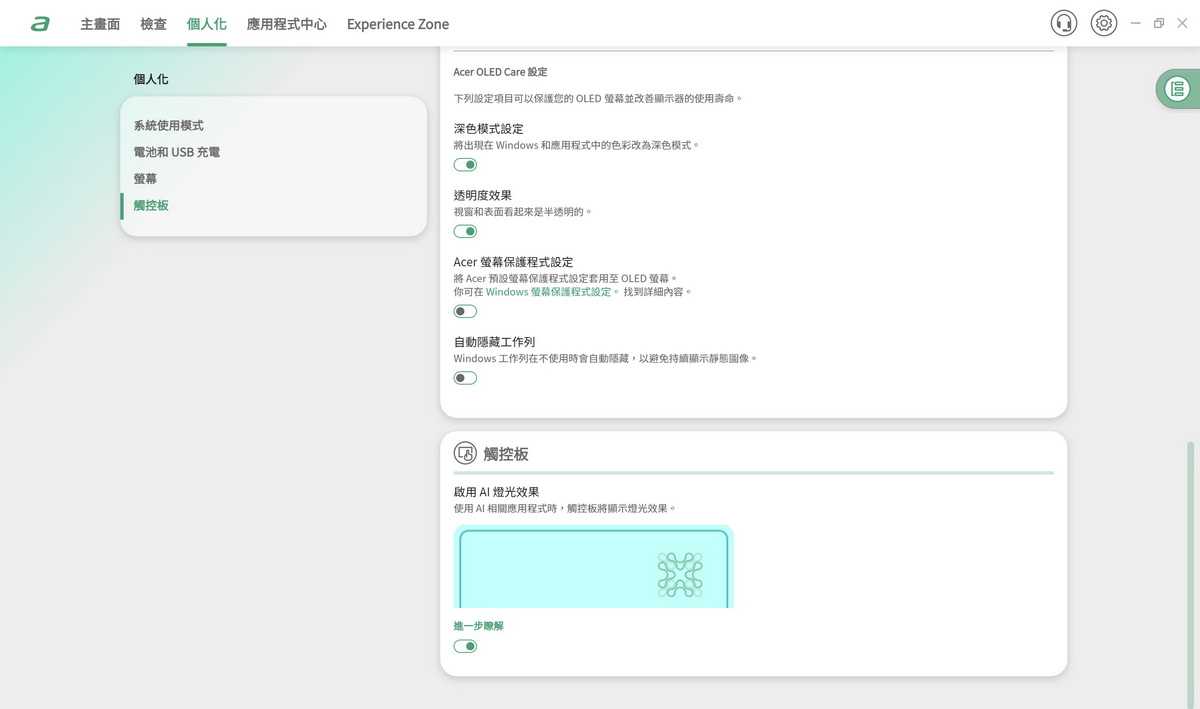Click the 個人化 sidebar heading

[151, 79]
